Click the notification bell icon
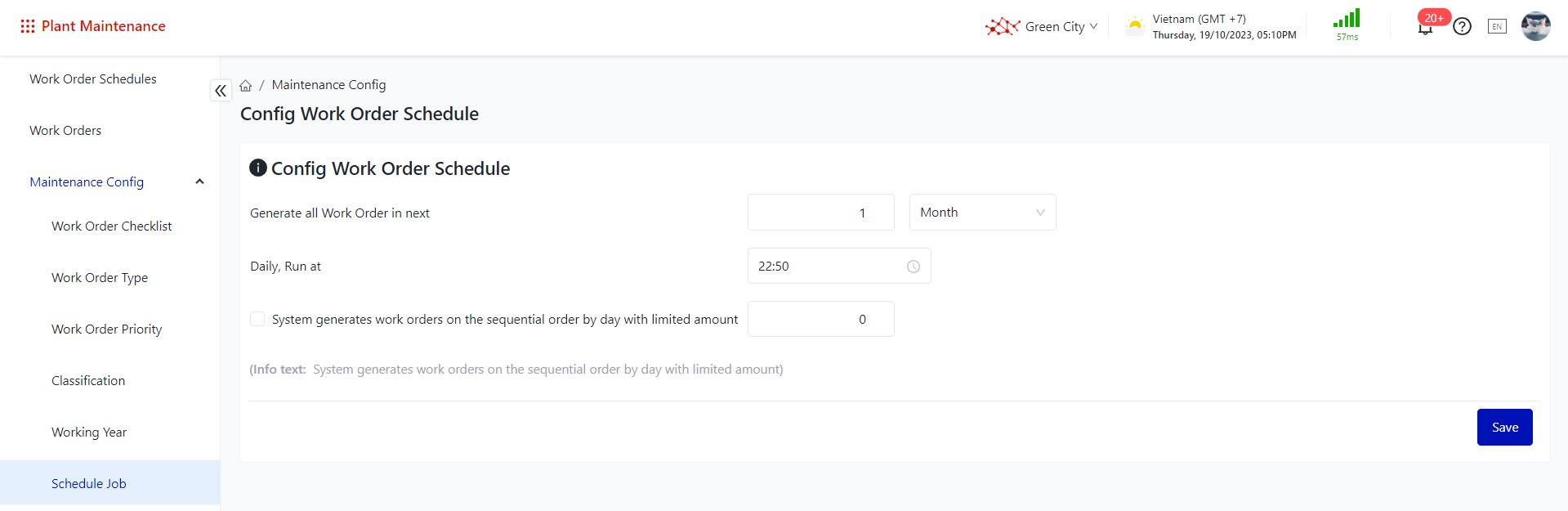The height and width of the screenshot is (511, 1568). point(1425,29)
